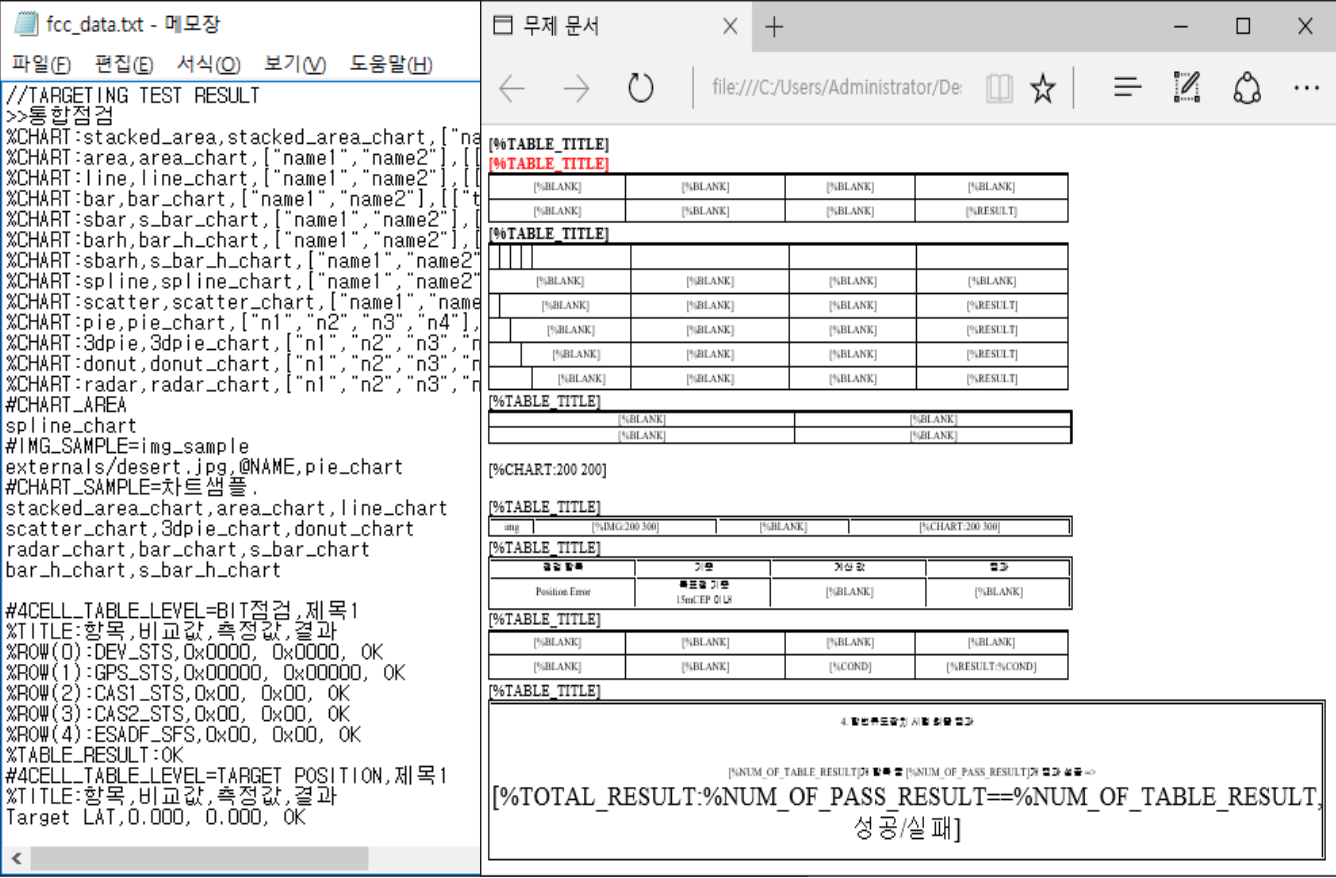This screenshot has width=1336, height=878.
Task: Click the Position Error table cell
Action: pos(563,592)
